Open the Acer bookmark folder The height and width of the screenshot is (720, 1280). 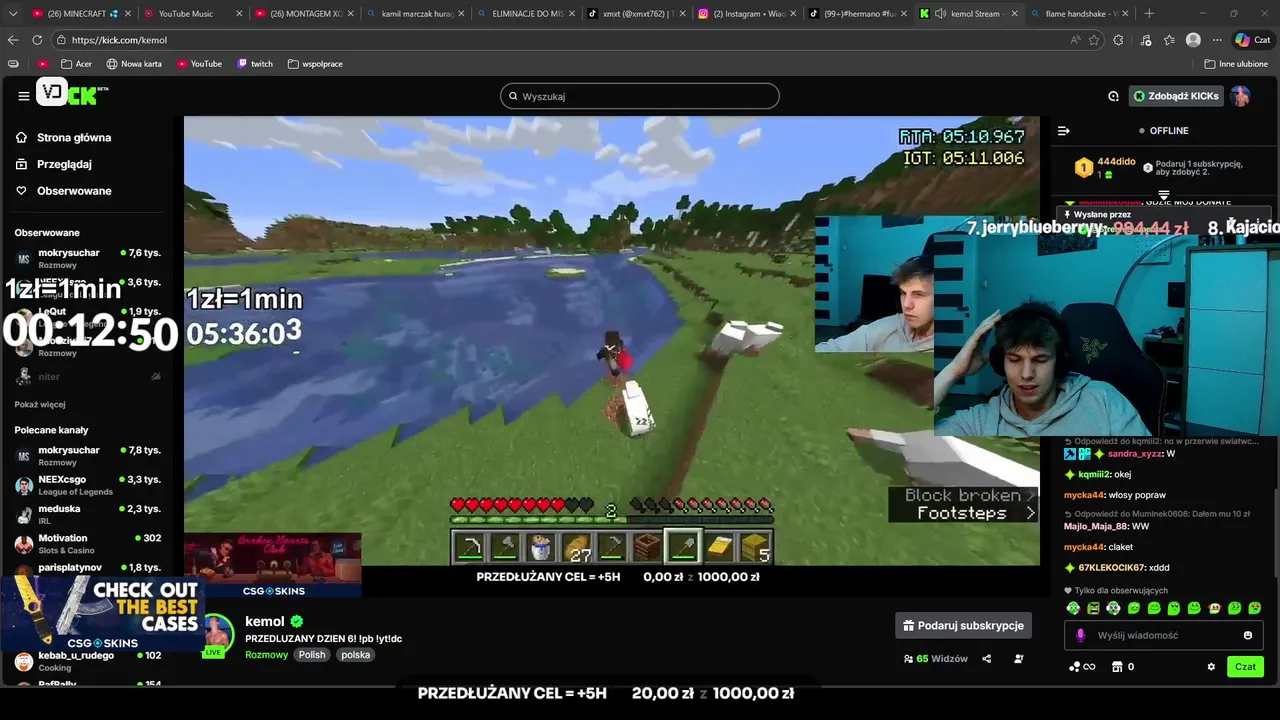click(76, 64)
